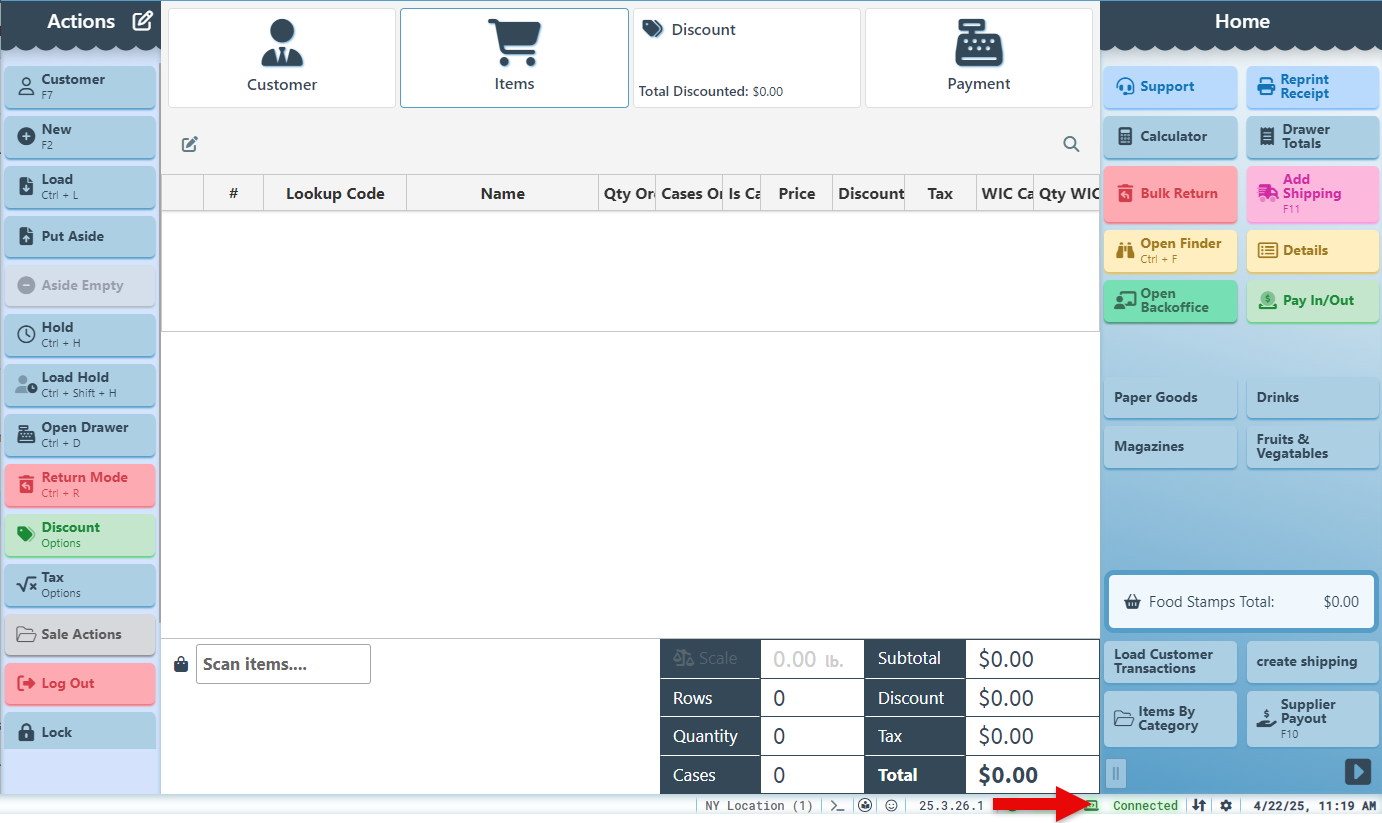Click the up-down arrows sync icon
The image size is (1382, 823).
pyautogui.click(x=1199, y=806)
